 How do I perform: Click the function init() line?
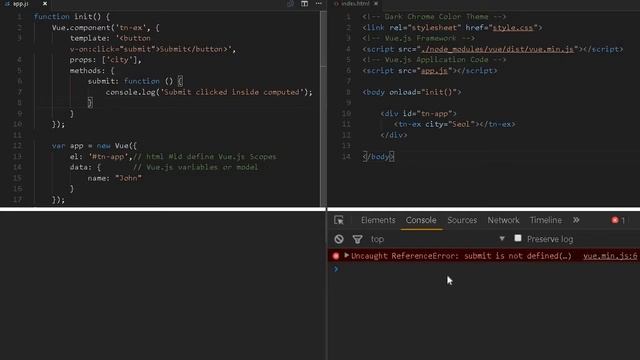tap(72, 17)
